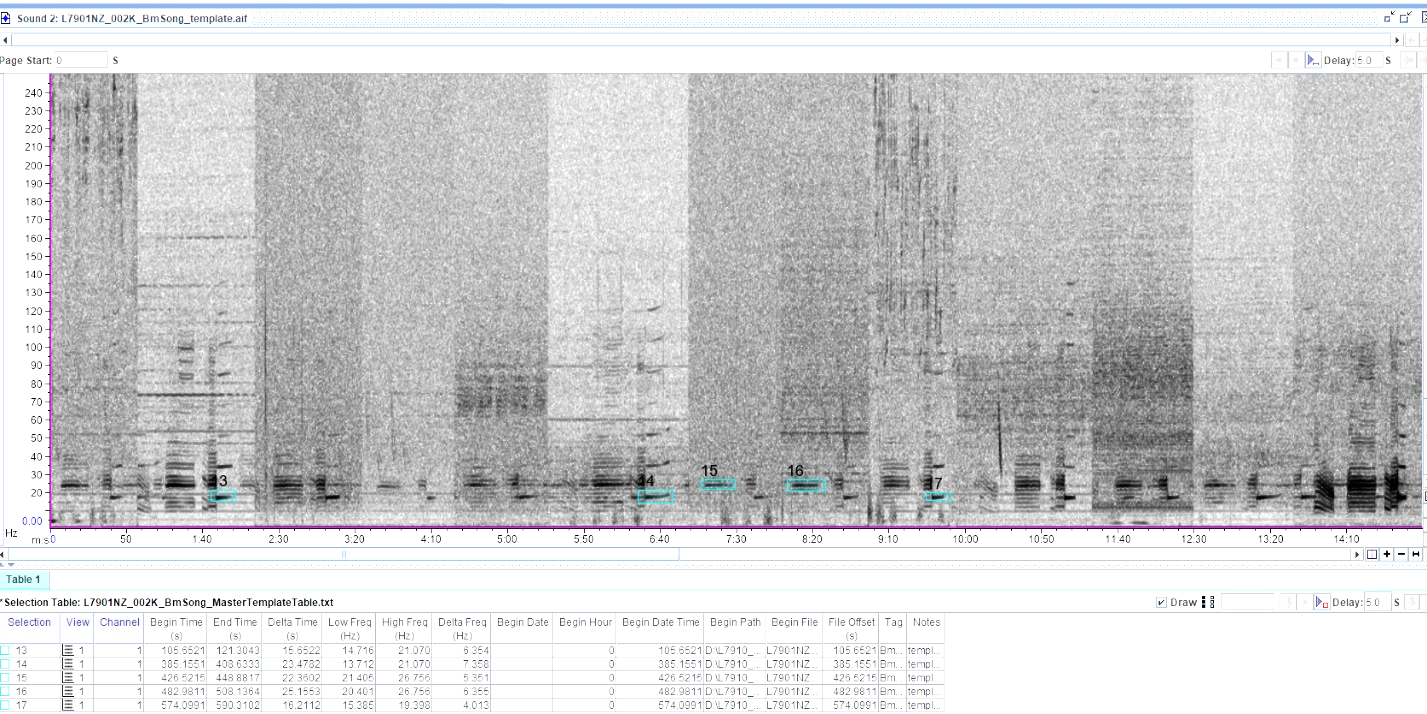
Task: Zoom in on the time axis
Action: [x=1387, y=555]
